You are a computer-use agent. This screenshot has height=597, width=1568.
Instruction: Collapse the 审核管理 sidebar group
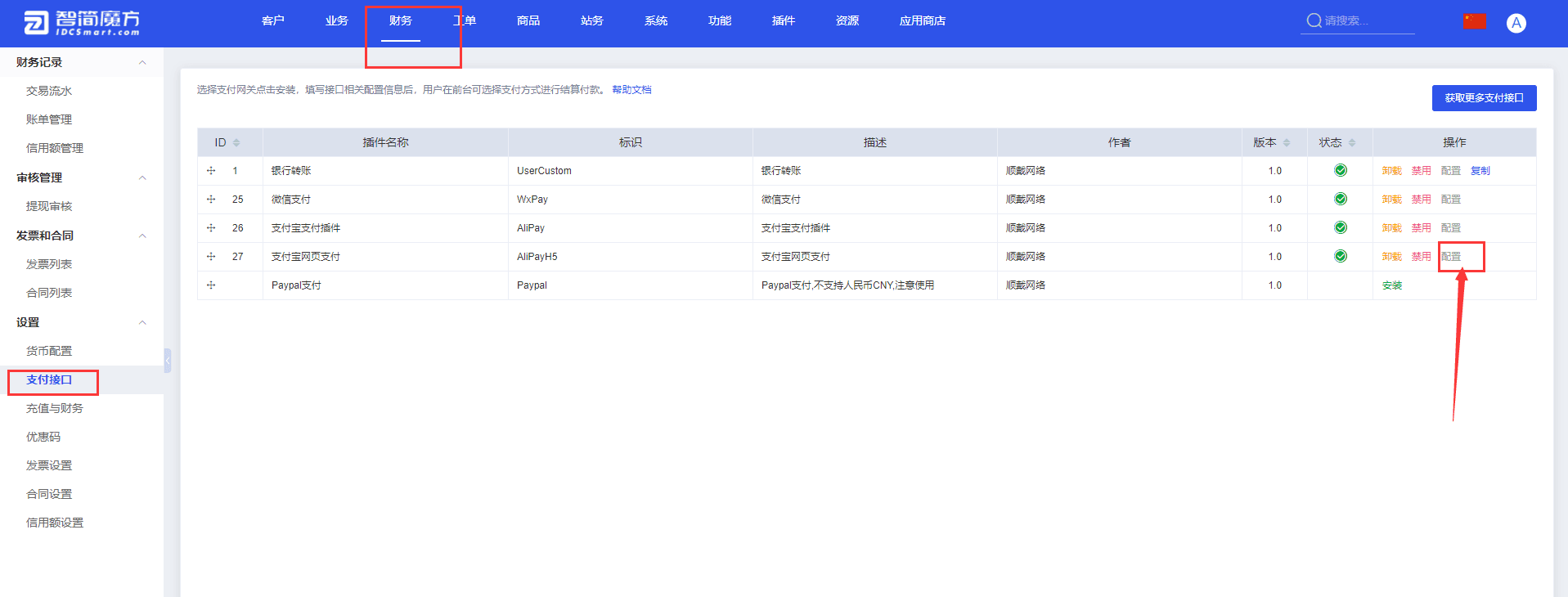(x=142, y=177)
